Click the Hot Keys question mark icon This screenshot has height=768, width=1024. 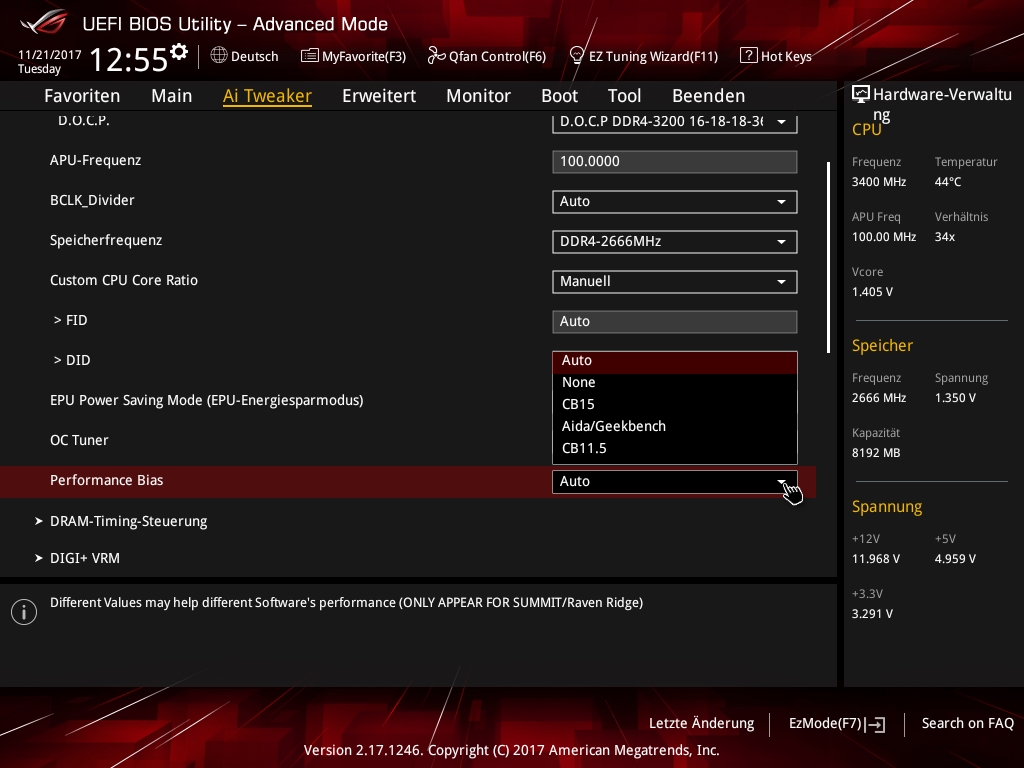tap(748, 56)
